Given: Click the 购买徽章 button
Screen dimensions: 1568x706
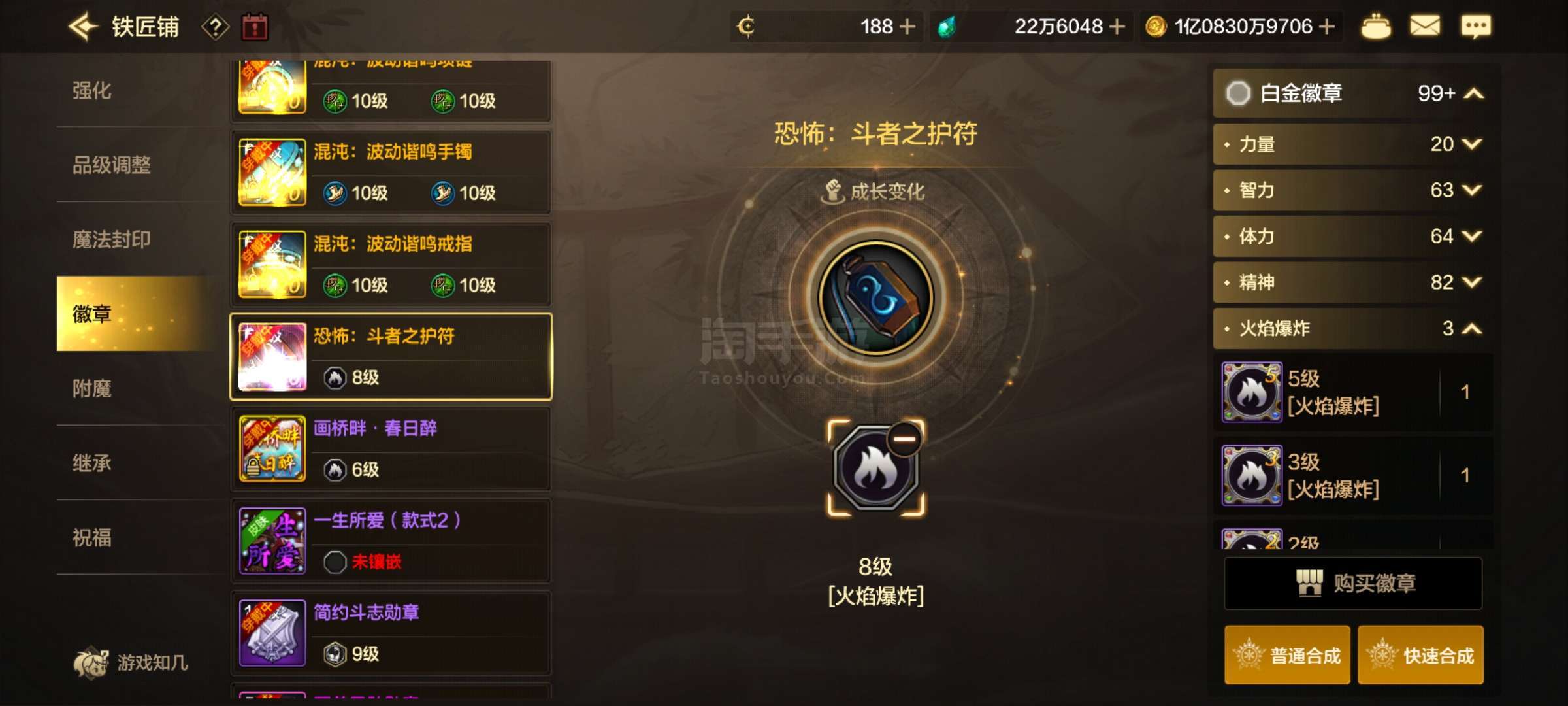Looking at the screenshot, I should 1353,583.
